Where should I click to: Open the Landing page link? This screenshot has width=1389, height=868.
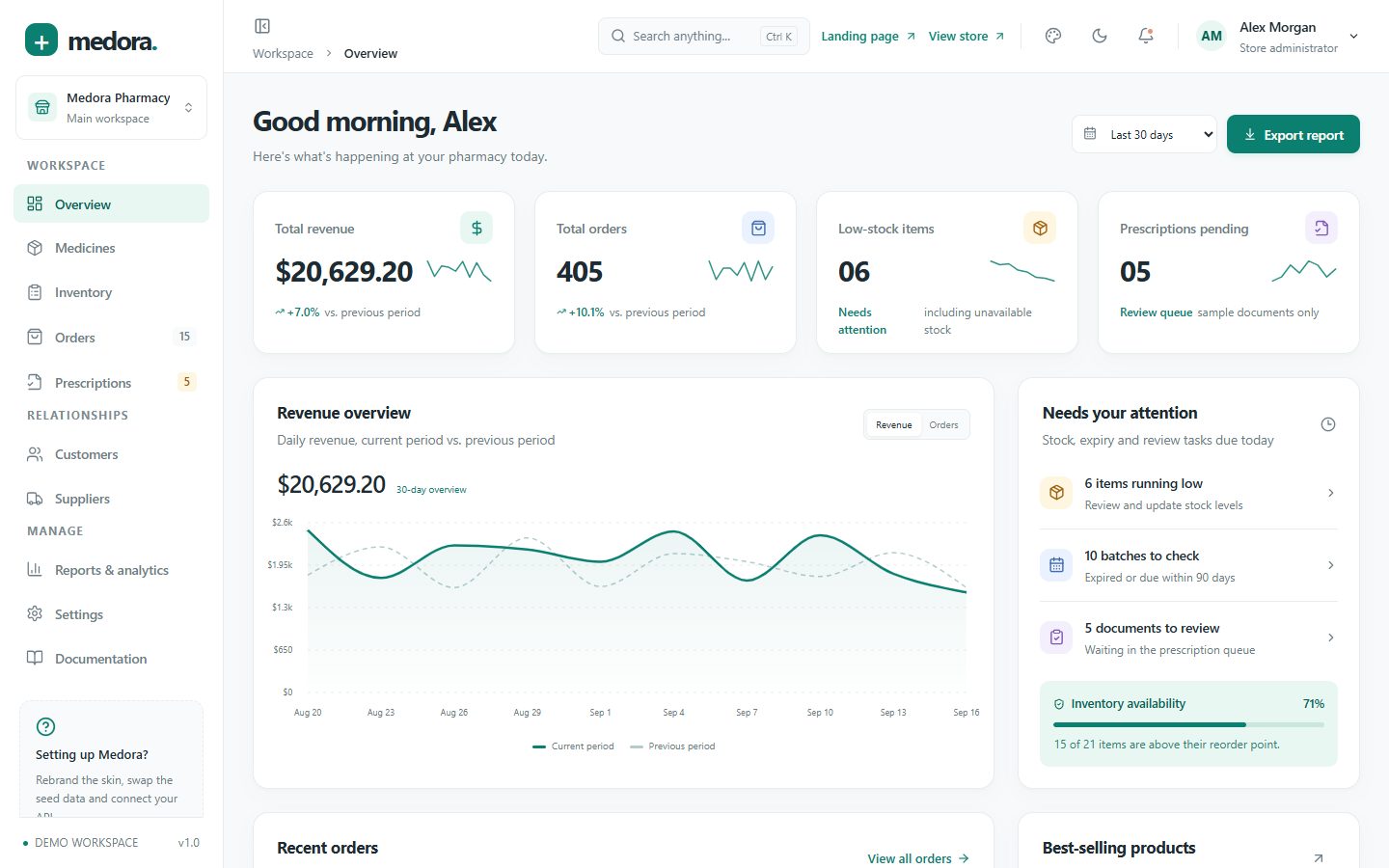pos(868,36)
